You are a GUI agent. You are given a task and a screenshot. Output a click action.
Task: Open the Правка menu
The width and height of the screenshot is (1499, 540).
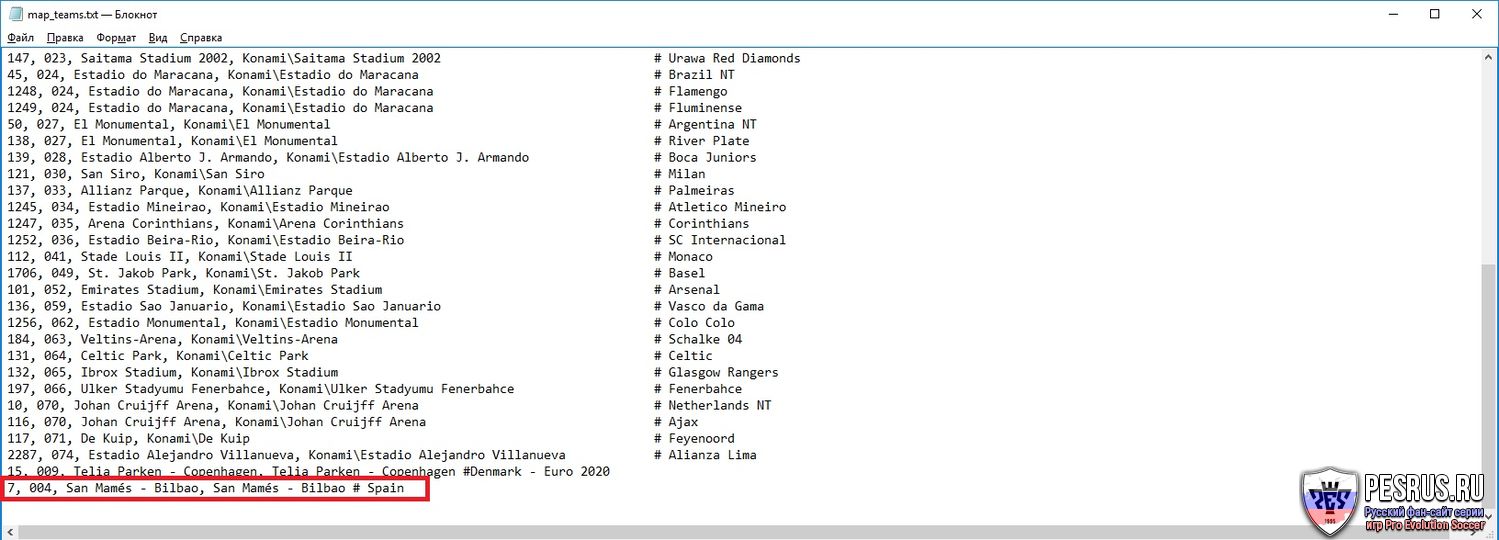[x=65, y=38]
